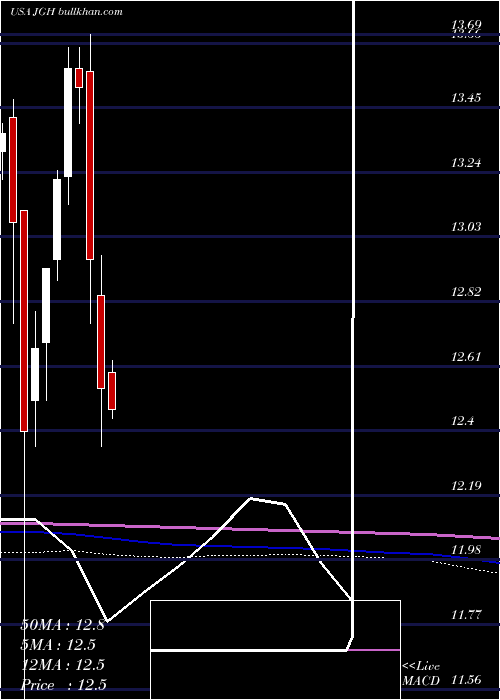500x700 pixels.
Task: Click the last red candlestick near 12.5
Action: click(x=112, y=391)
